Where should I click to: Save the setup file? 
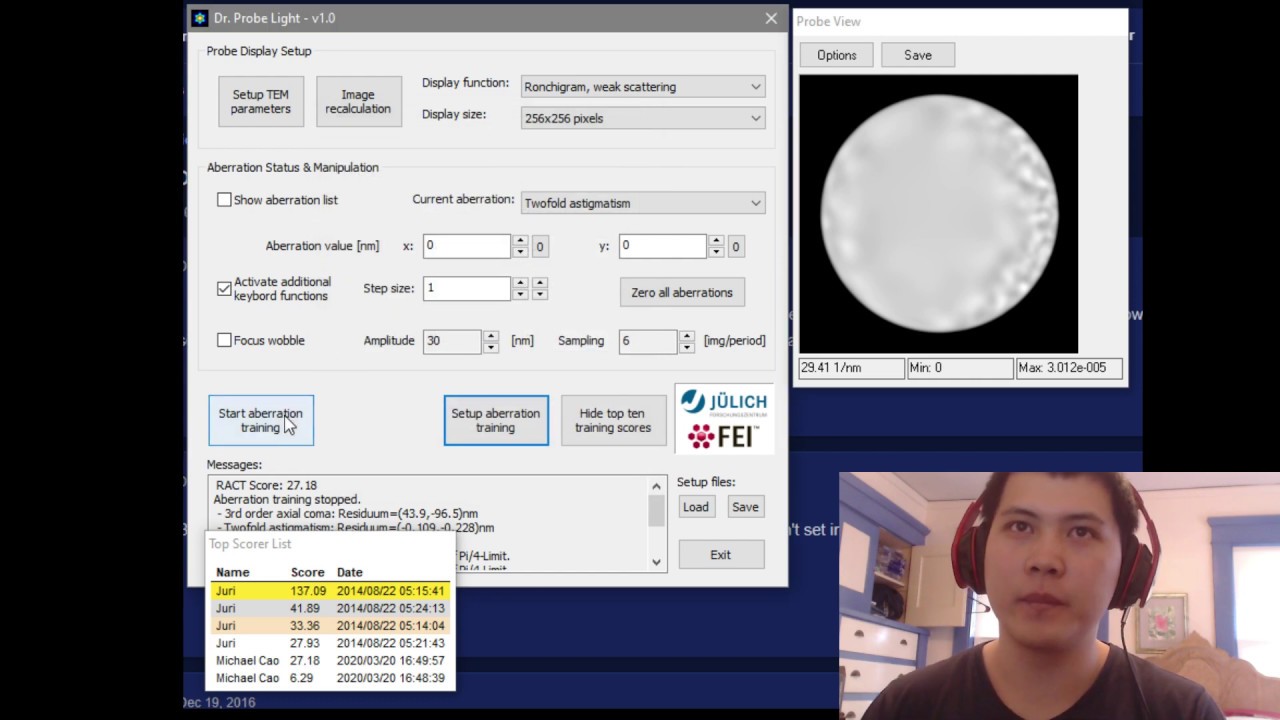coord(745,507)
